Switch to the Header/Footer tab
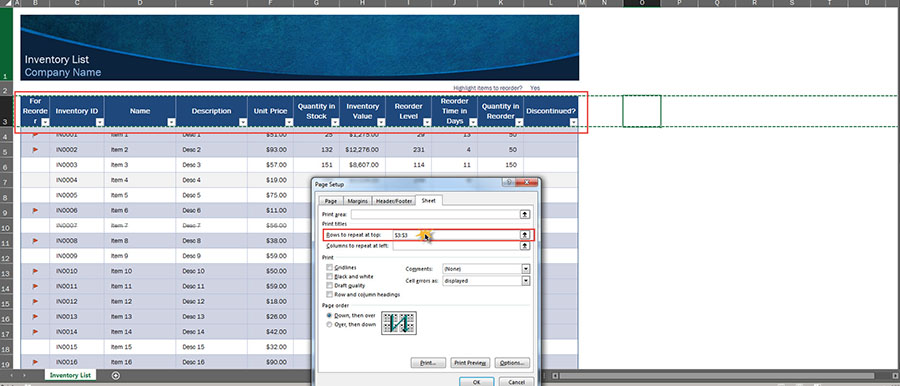The height and width of the screenshot is (386, 900). tap(394, 201)
